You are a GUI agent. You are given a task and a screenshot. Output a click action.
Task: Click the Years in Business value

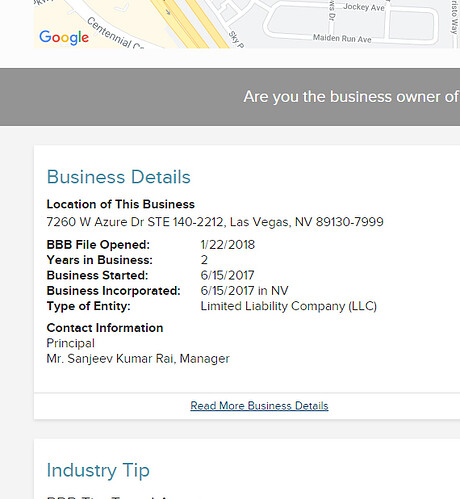tap(204, 260)
